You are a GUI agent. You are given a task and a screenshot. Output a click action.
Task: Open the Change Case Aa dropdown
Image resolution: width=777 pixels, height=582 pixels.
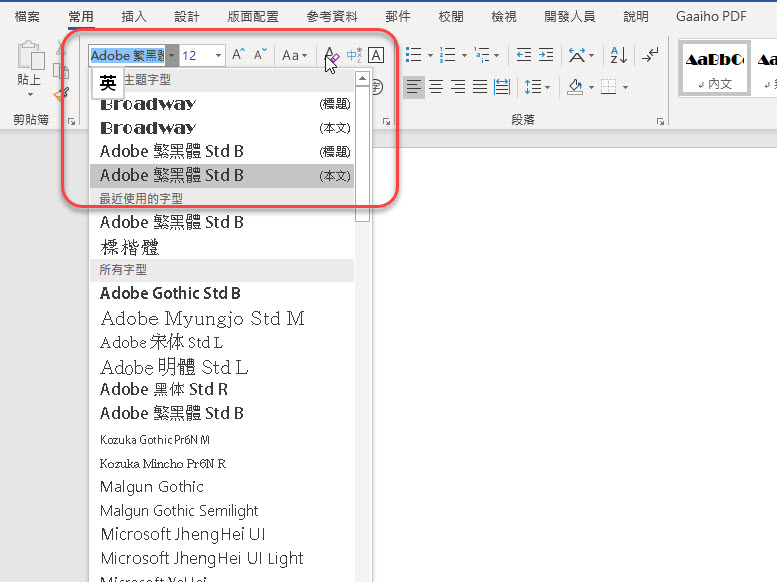point(294,55)
